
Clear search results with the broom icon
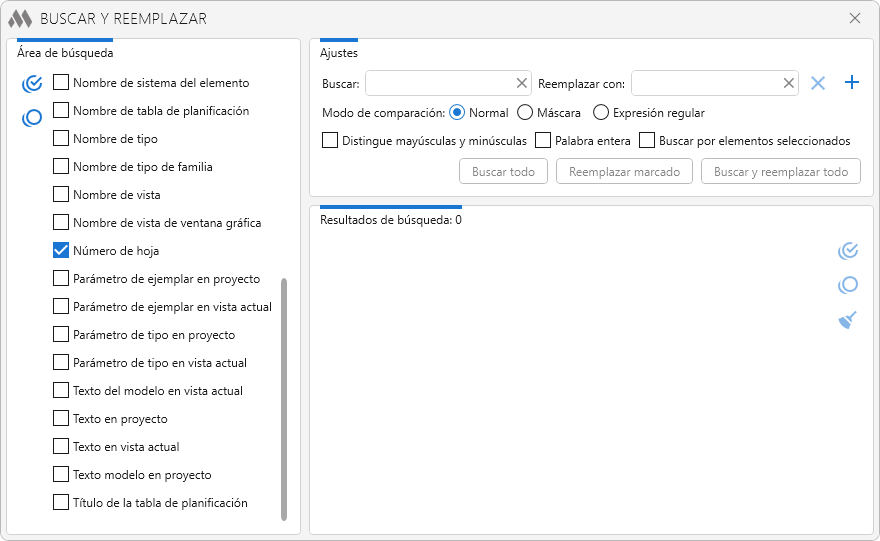point(848,320)
